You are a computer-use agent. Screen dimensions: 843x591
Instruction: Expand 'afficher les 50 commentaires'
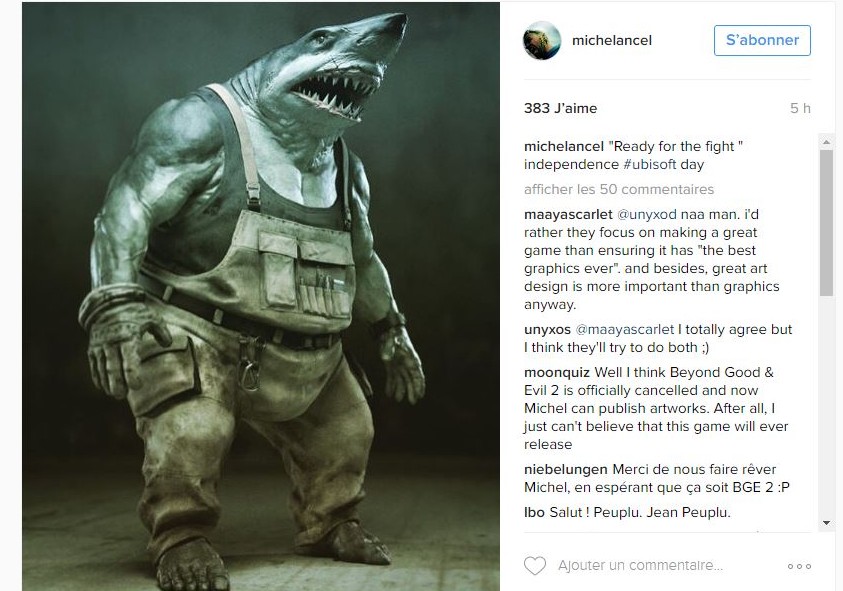(x=619, y=189)
